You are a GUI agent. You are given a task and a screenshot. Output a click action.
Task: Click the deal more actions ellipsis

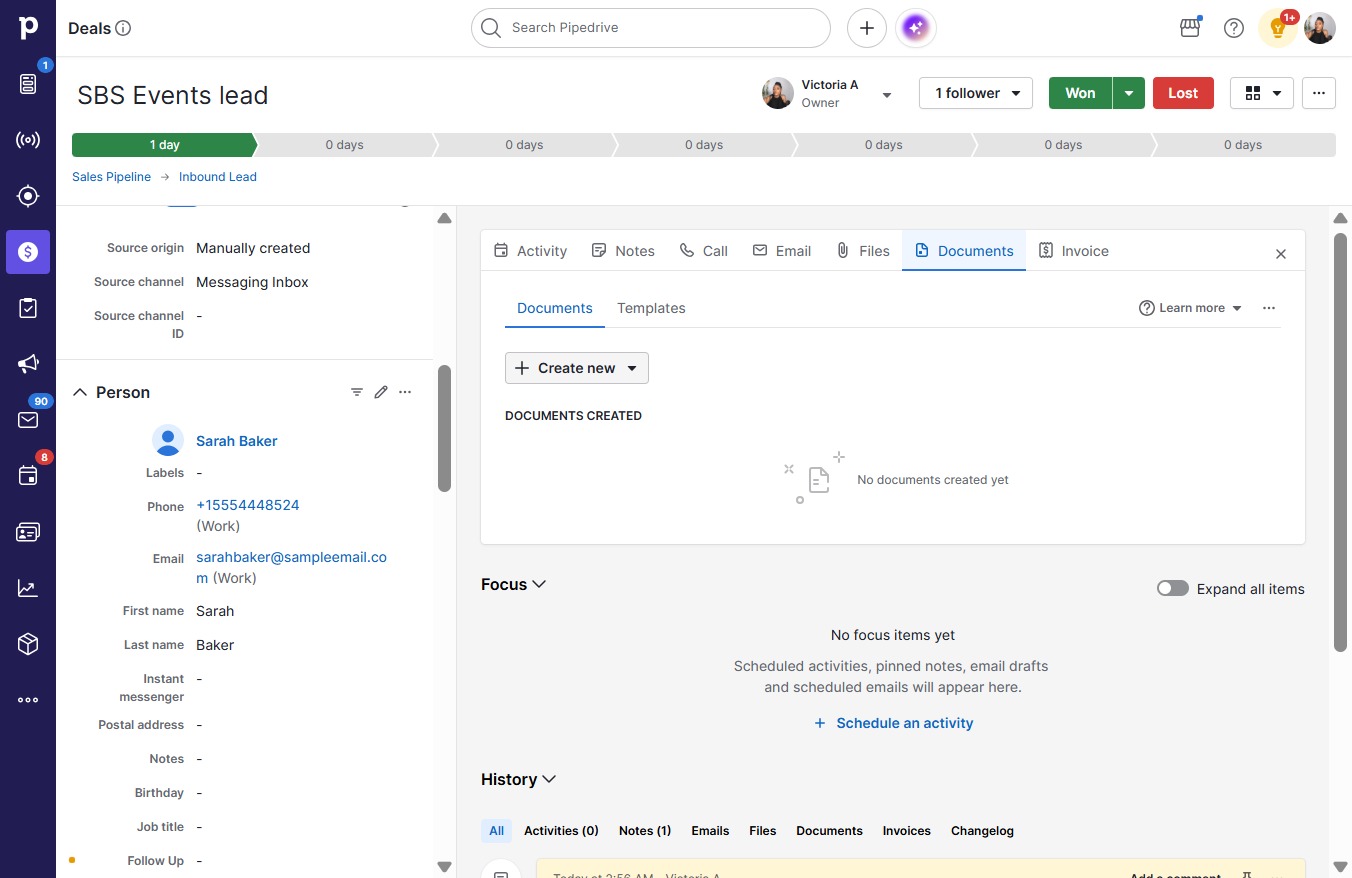pos(1319,93)
